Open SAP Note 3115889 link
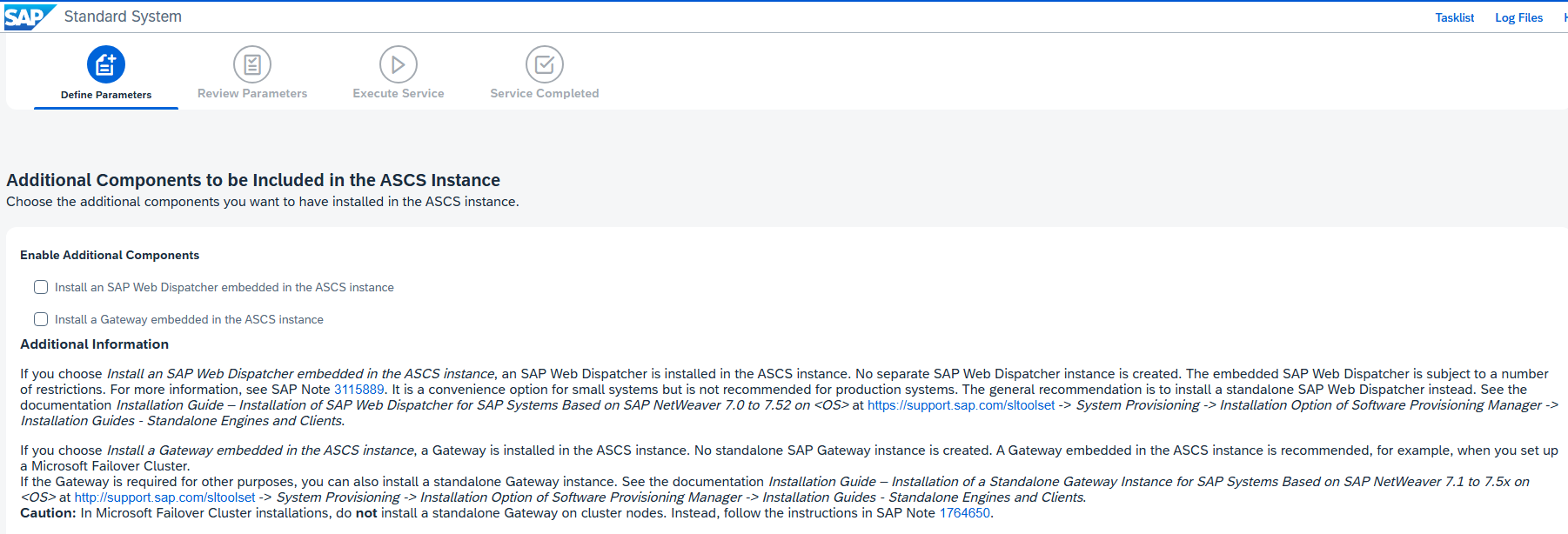Image resolution: width=1568 pixels, height=534 pixels. click(359, 390)
